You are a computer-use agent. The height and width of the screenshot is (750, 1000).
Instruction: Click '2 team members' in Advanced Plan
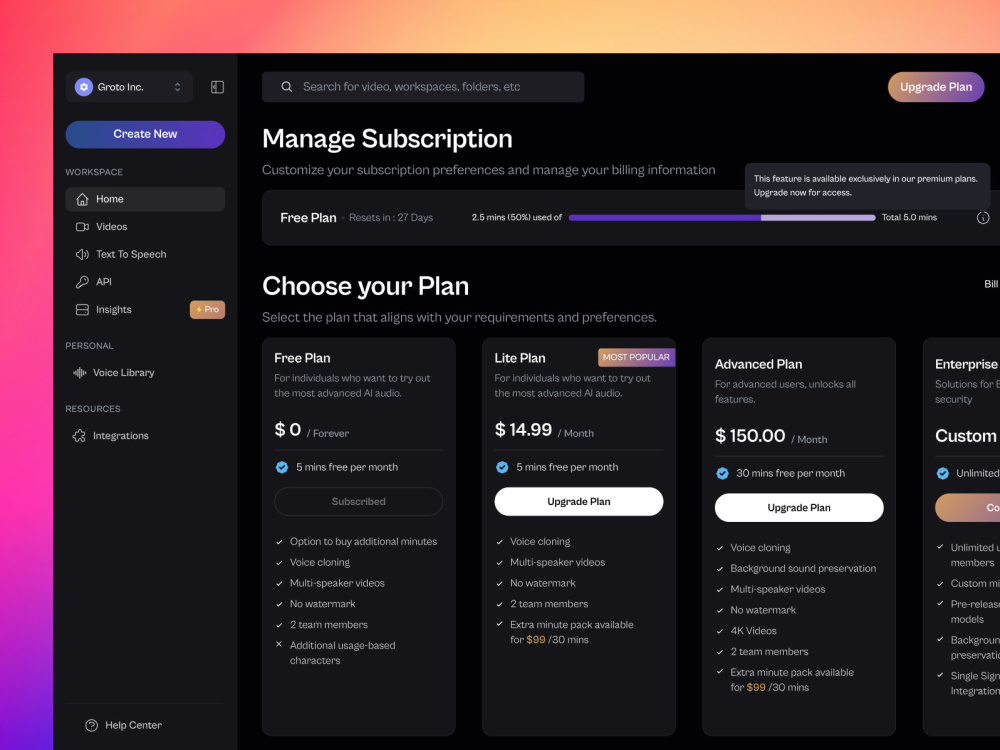pyautogui.click(x=769, y=652)
